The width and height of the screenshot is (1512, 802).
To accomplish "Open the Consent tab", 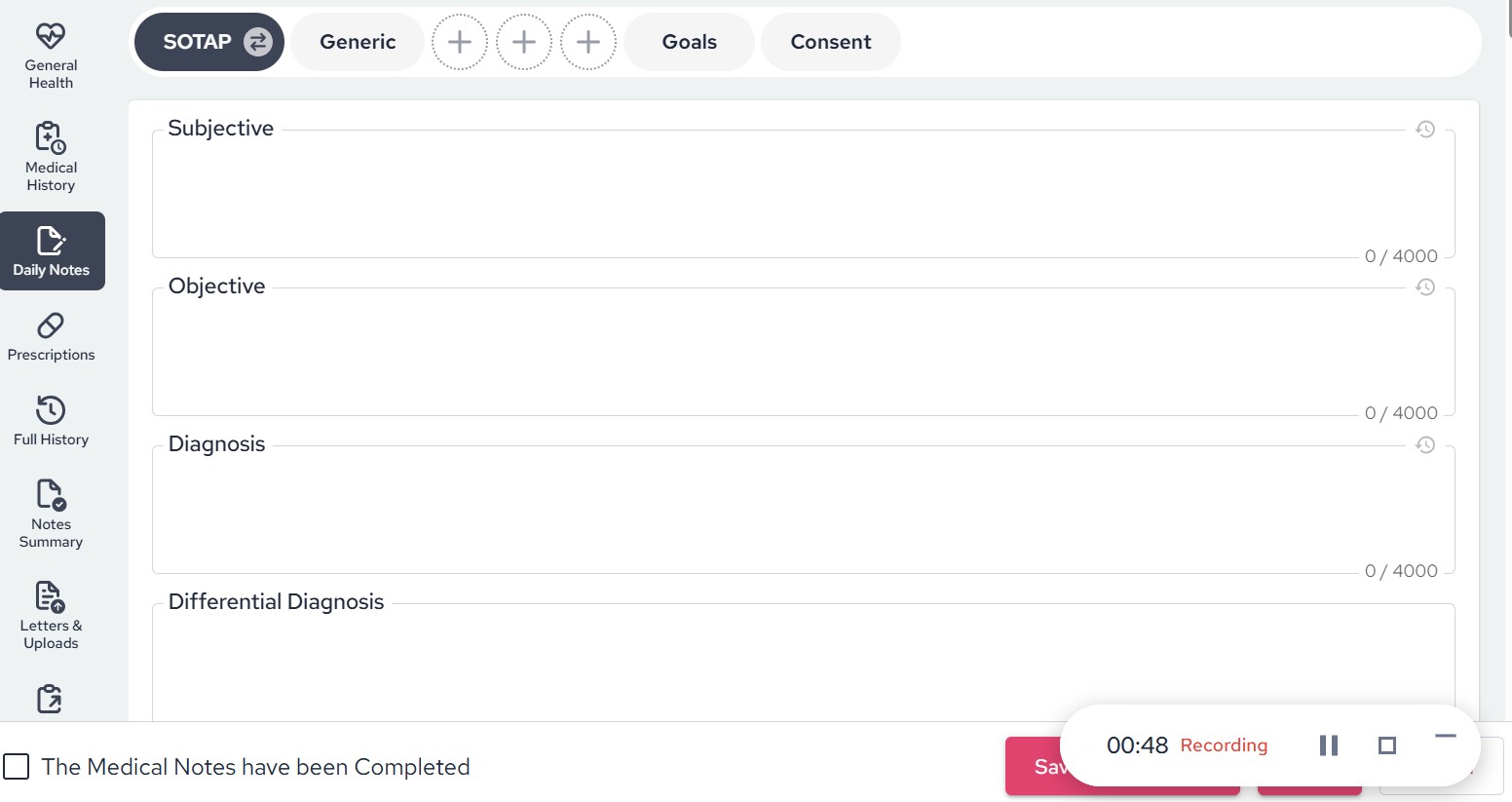I will [830, 42].
